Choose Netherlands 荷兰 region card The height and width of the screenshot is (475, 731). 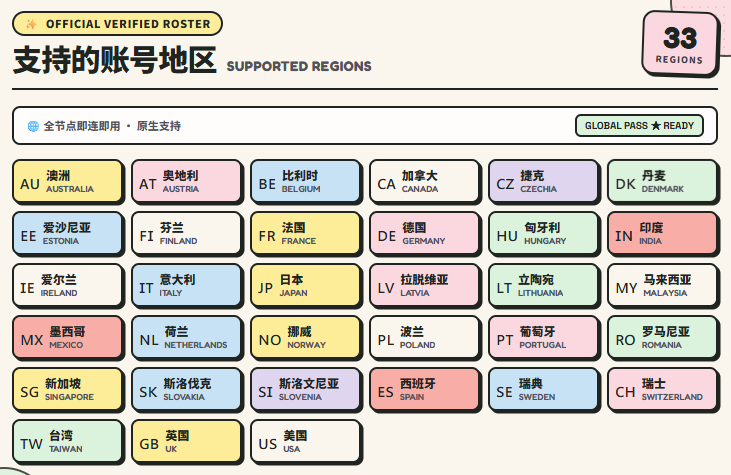point(186,337)
